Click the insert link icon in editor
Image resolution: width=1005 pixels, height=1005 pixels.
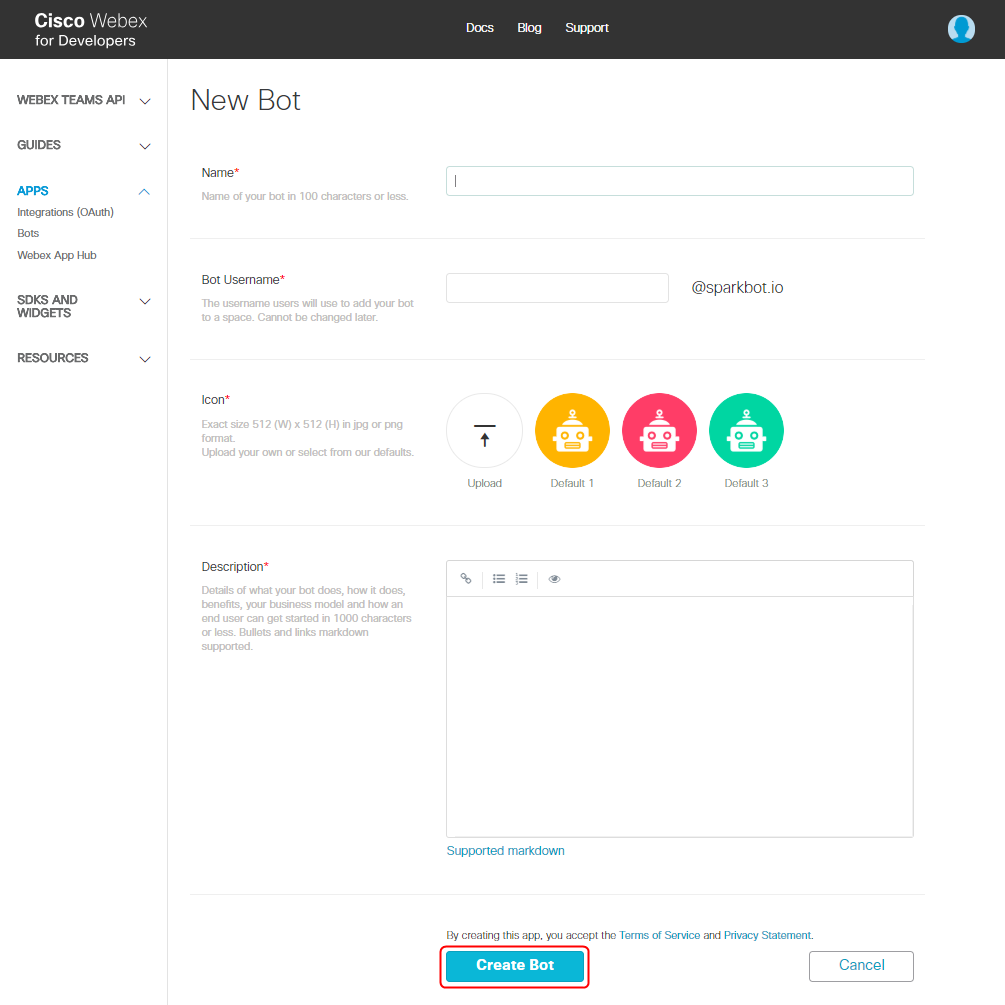pyautogui.click(x=466, y=579)
